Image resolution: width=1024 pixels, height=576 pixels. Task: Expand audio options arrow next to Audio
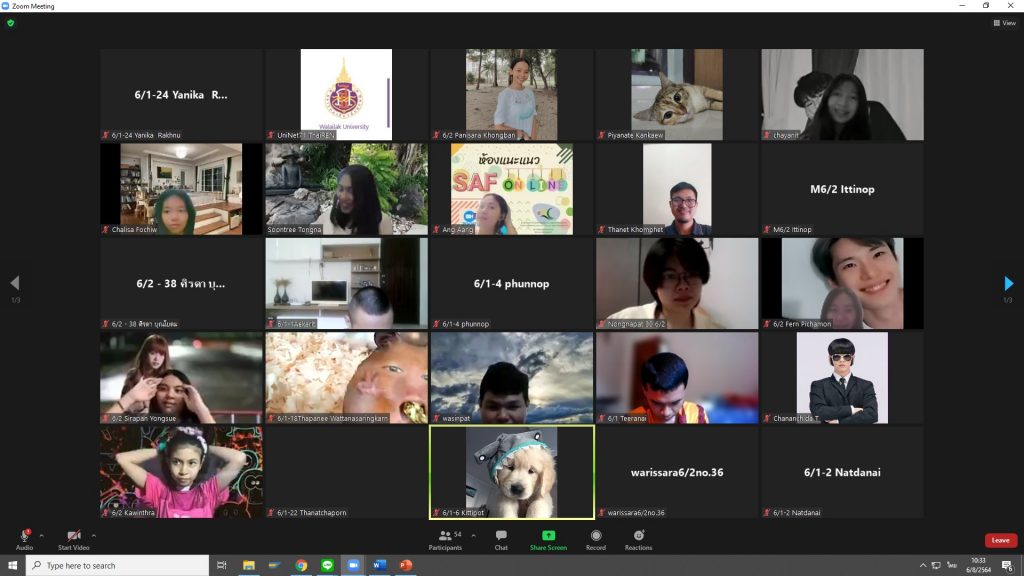(41, 535)
